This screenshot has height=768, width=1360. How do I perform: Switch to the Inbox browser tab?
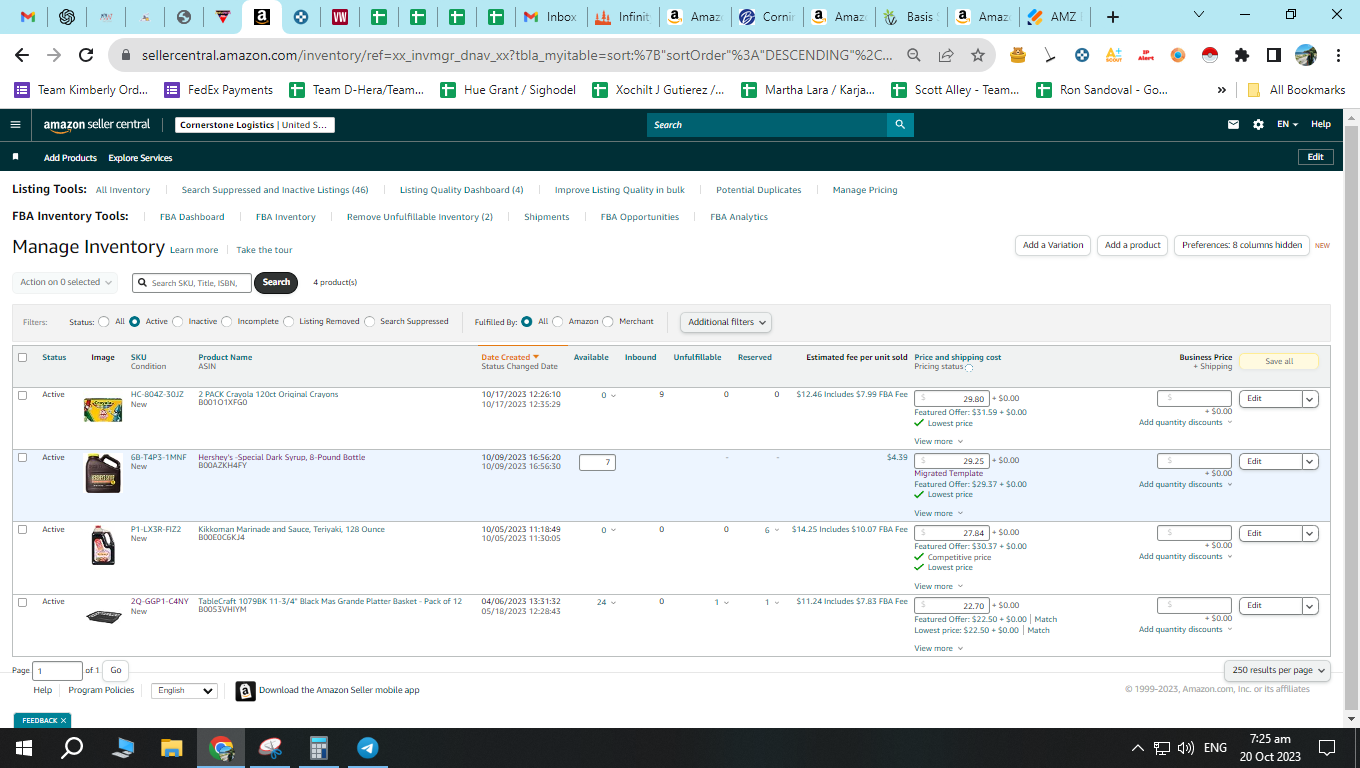pyautogui.click(x=550, y=17)
